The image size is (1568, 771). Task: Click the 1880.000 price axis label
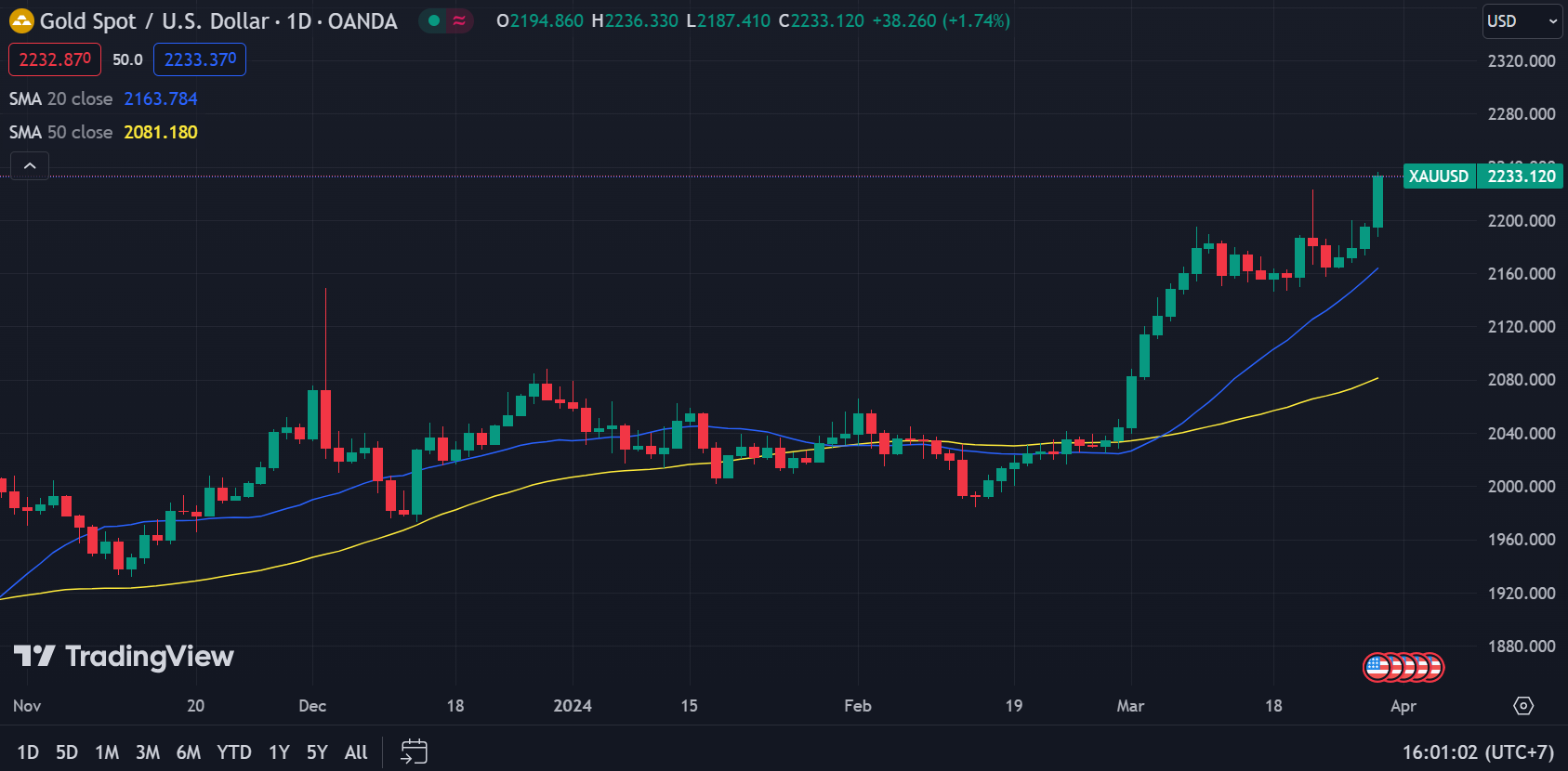click(1521, 647)
